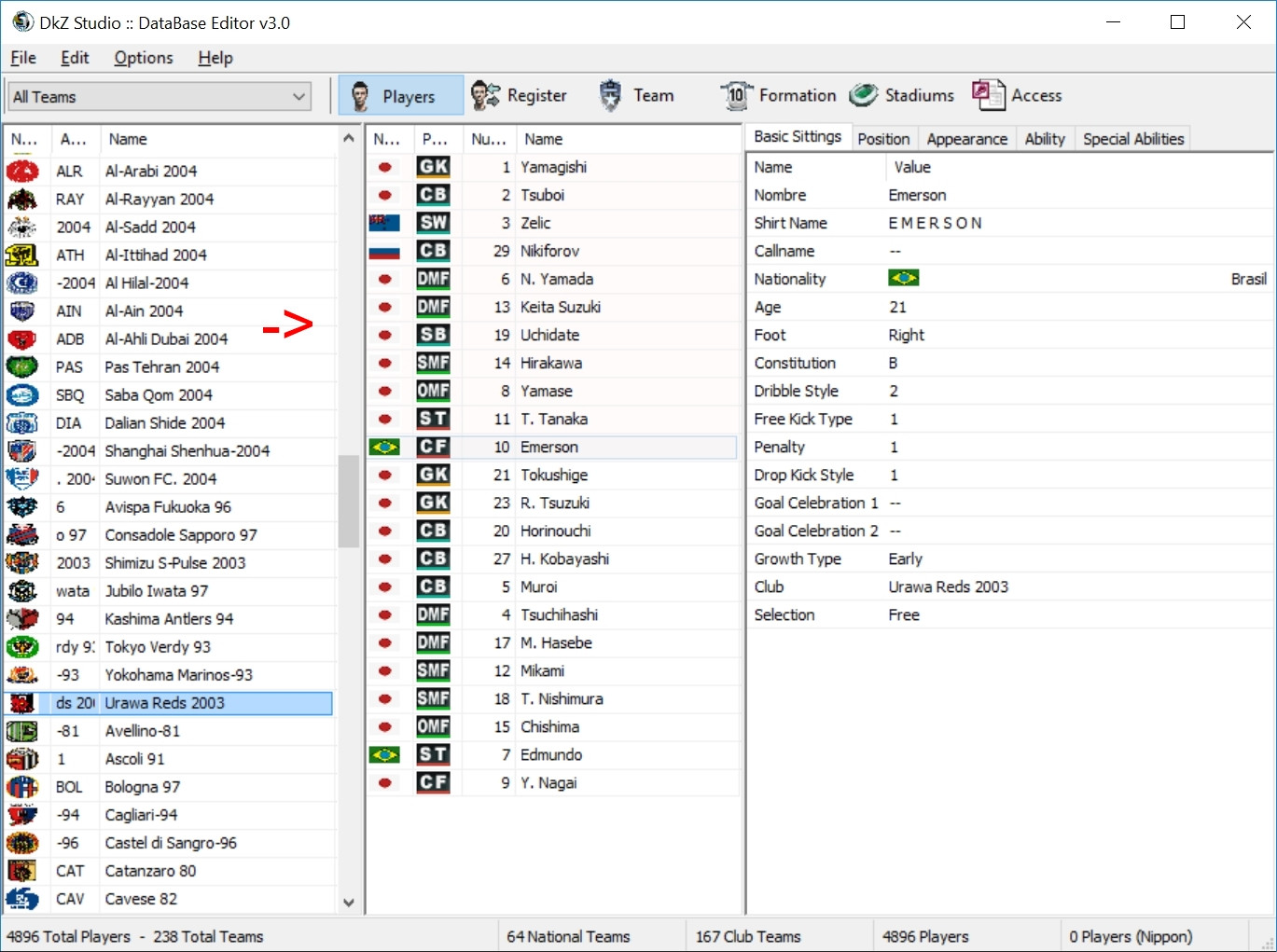Click the Value column header
1277x952 pixels.
tap(1079, 167)
